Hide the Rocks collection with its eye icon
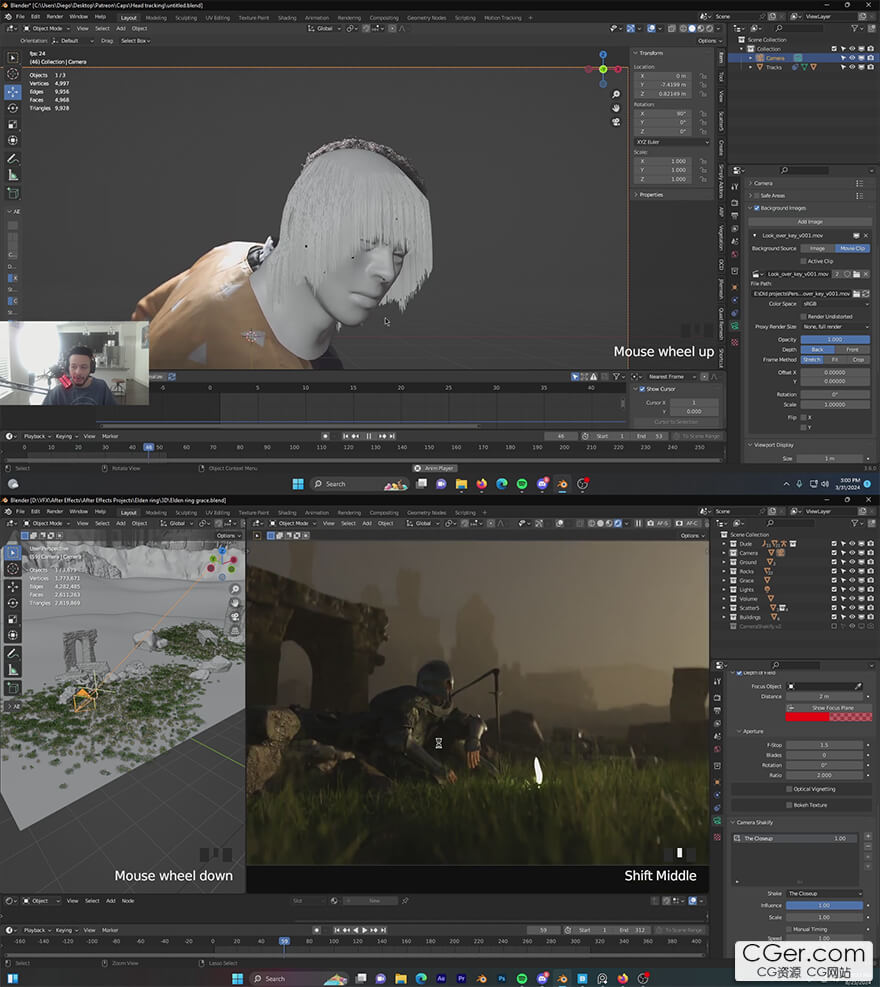Viewport: 880px width, 987px height. 852,571
